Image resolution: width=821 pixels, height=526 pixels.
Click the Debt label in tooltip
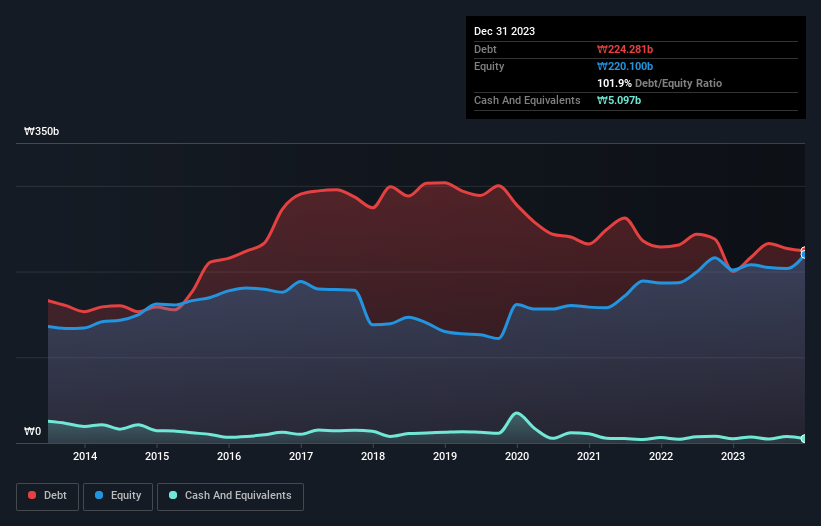(485, 49)
